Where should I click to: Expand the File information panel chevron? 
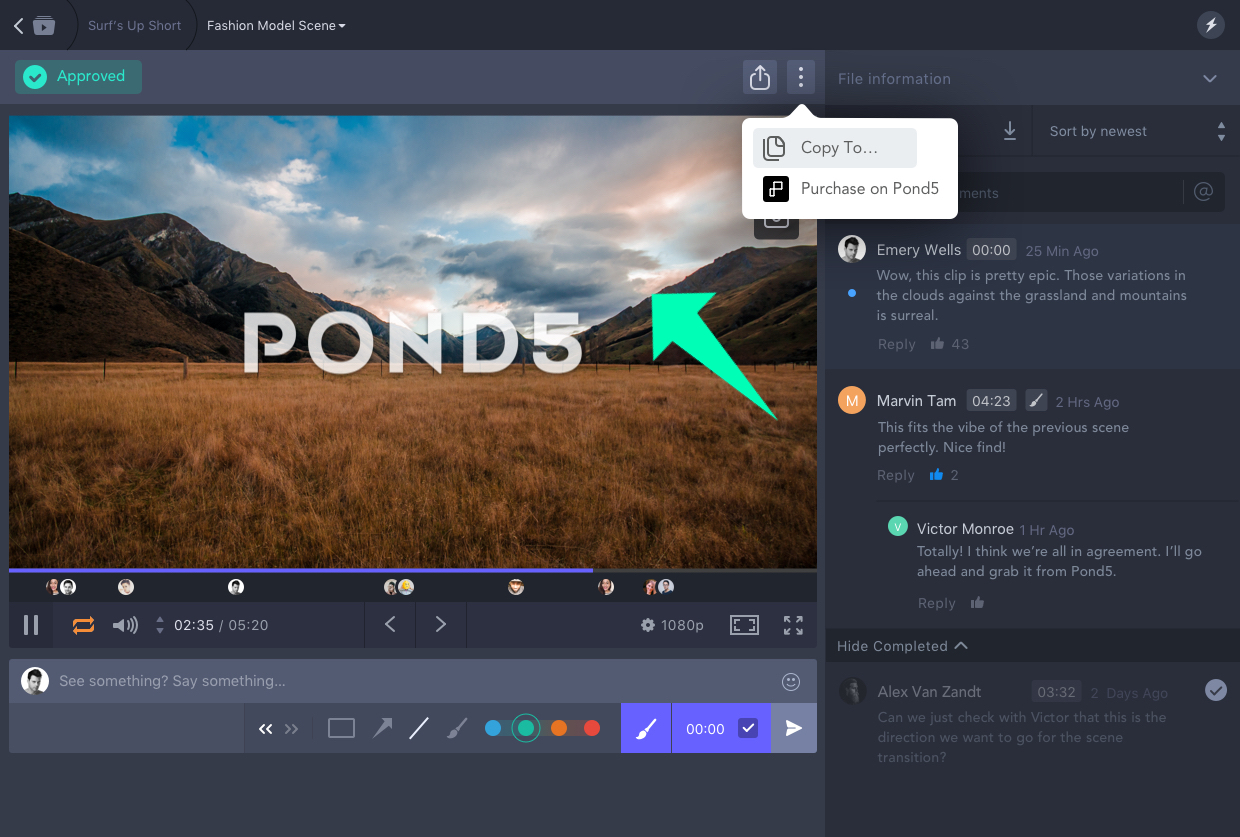coord(1210,79)
